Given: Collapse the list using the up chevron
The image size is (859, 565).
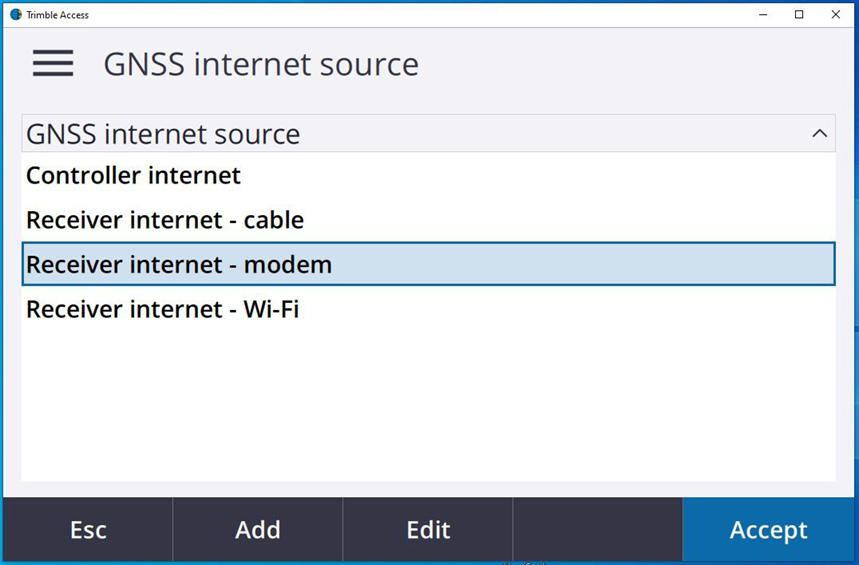Looking at the screenshot, I should tap(819, 134).
